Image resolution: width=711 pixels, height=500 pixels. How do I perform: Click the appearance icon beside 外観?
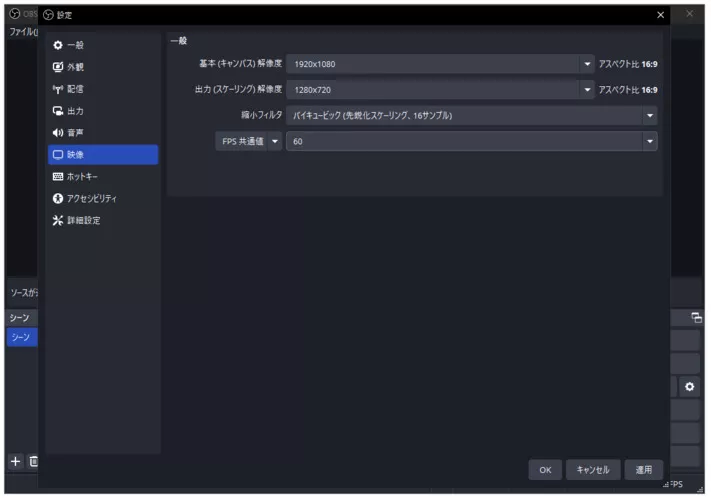click(58, 67)
